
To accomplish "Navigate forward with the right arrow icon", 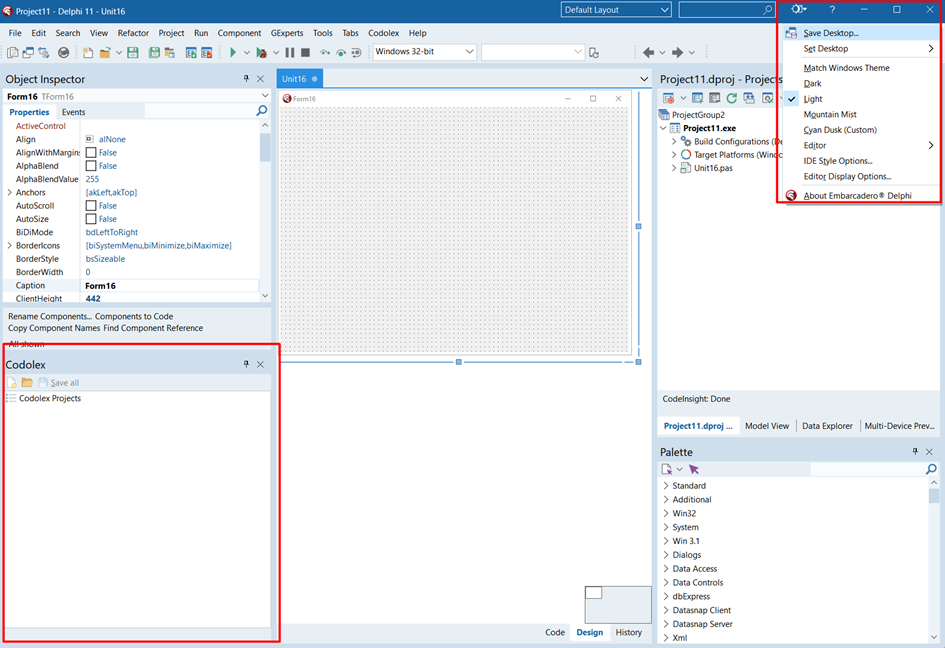I will (x=677, y=52).
